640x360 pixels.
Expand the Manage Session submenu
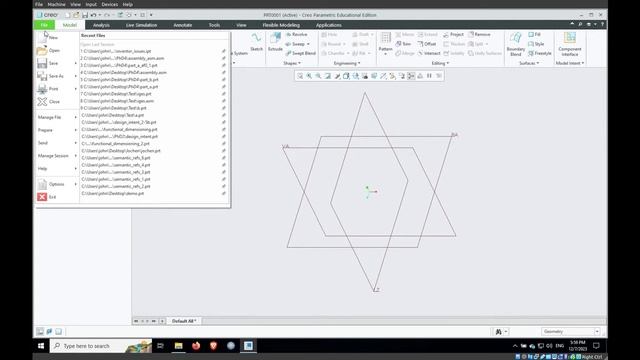[x=57, y=156]
